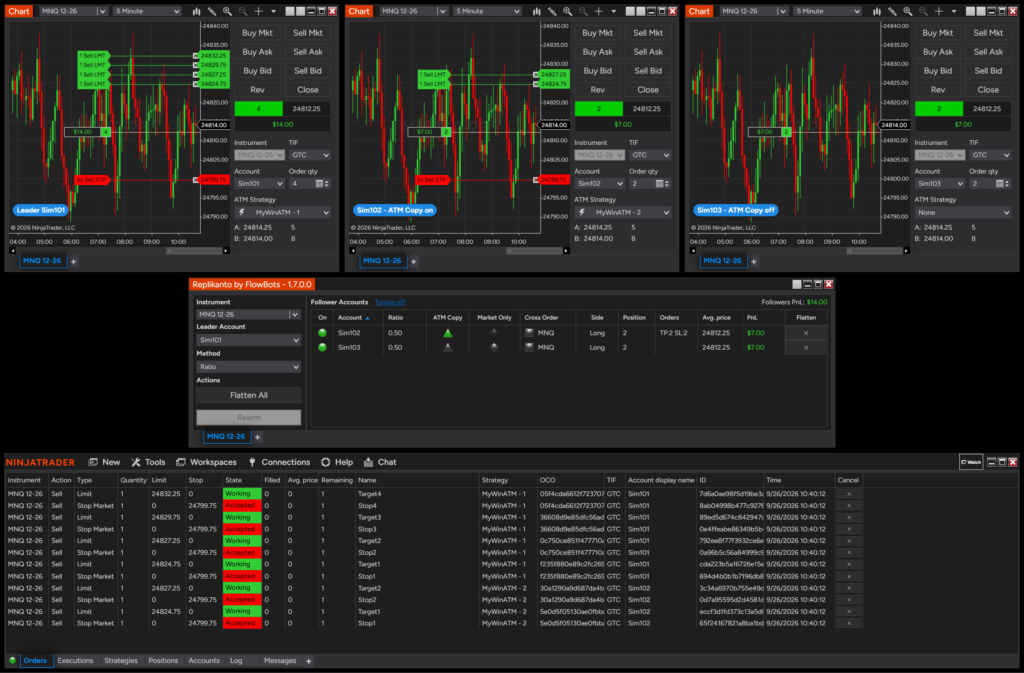
Task: Add a new tab in the Replikanto window
Action: click(257, 437)
